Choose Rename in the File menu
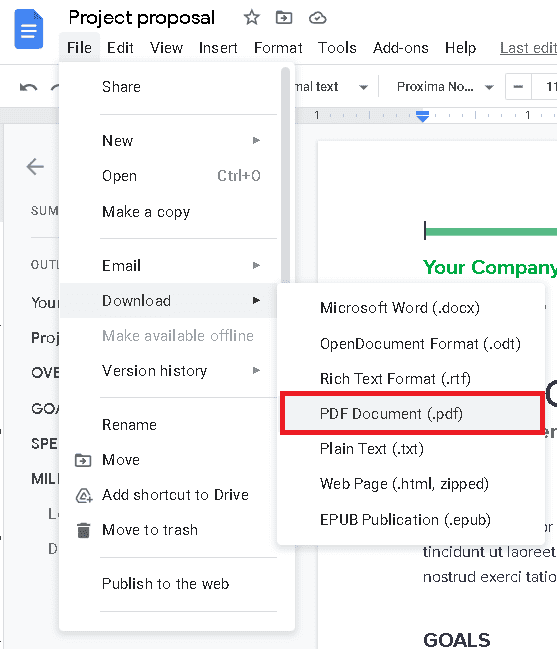This screenshot has height=649, width=557. pyautogui.click(x=168, y=425)
